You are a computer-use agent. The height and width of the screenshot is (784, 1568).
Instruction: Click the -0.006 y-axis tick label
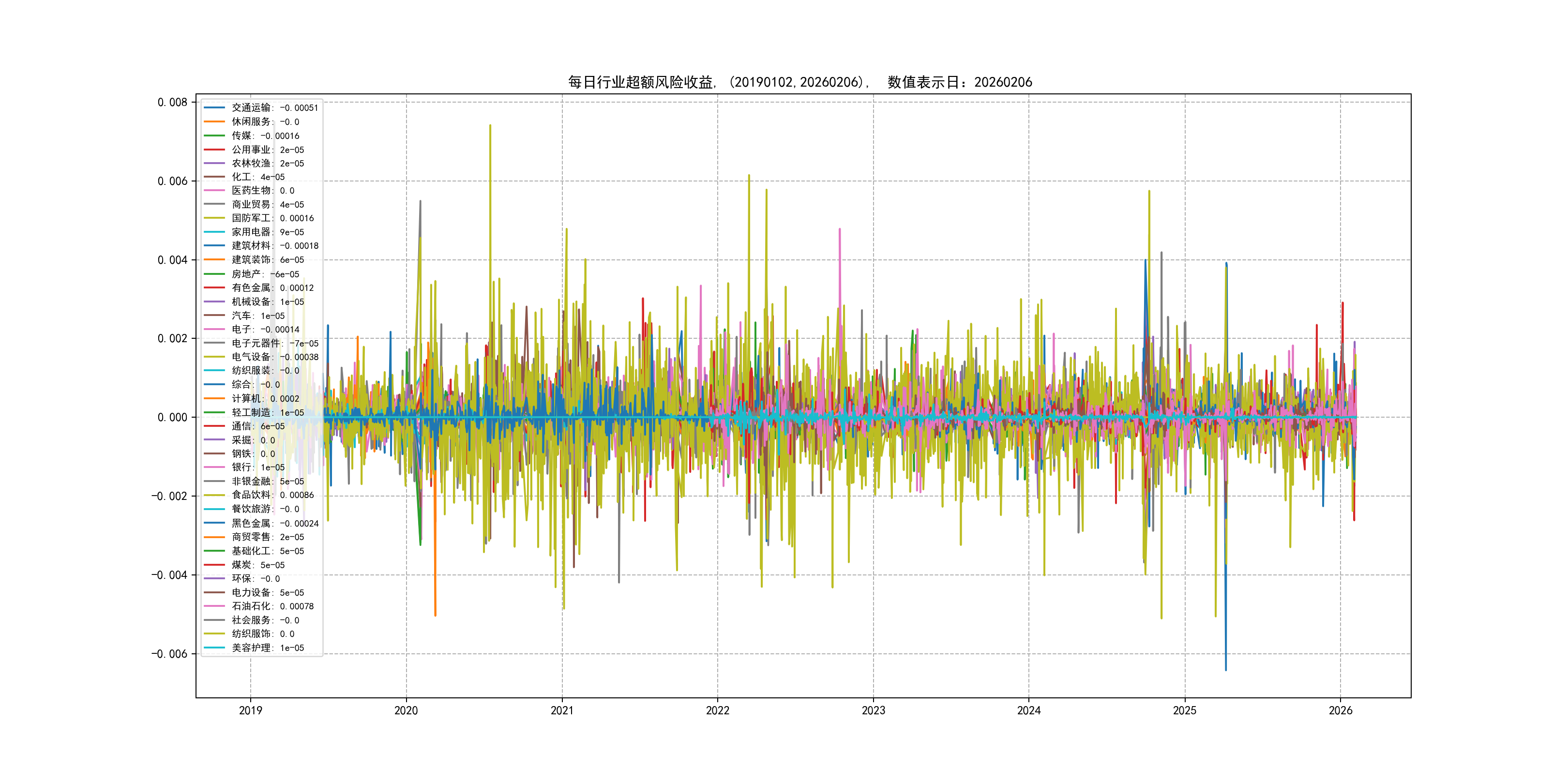pyautogui.click(x=169, y=654)
